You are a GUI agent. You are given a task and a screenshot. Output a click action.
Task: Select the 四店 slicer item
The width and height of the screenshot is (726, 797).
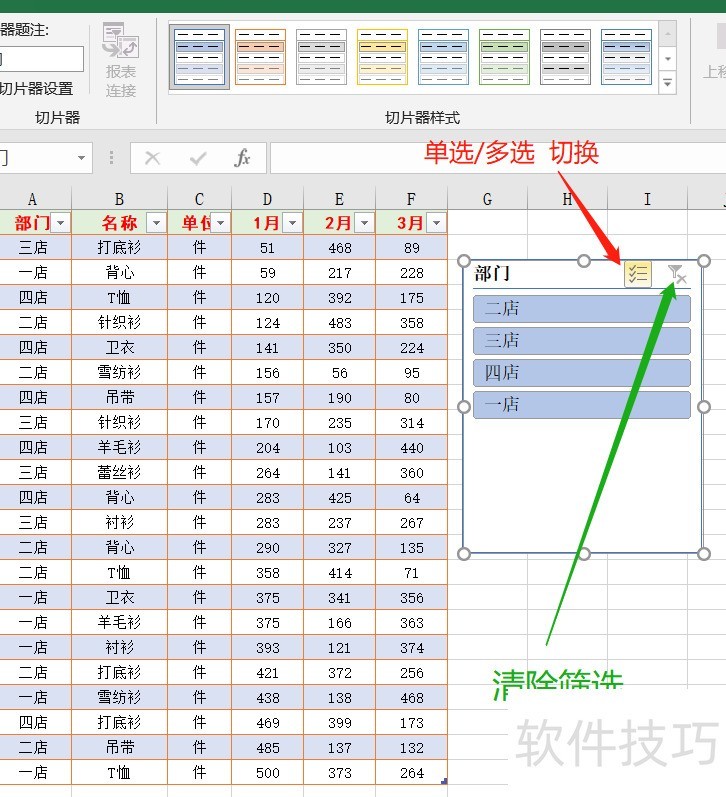click(582, 373)
